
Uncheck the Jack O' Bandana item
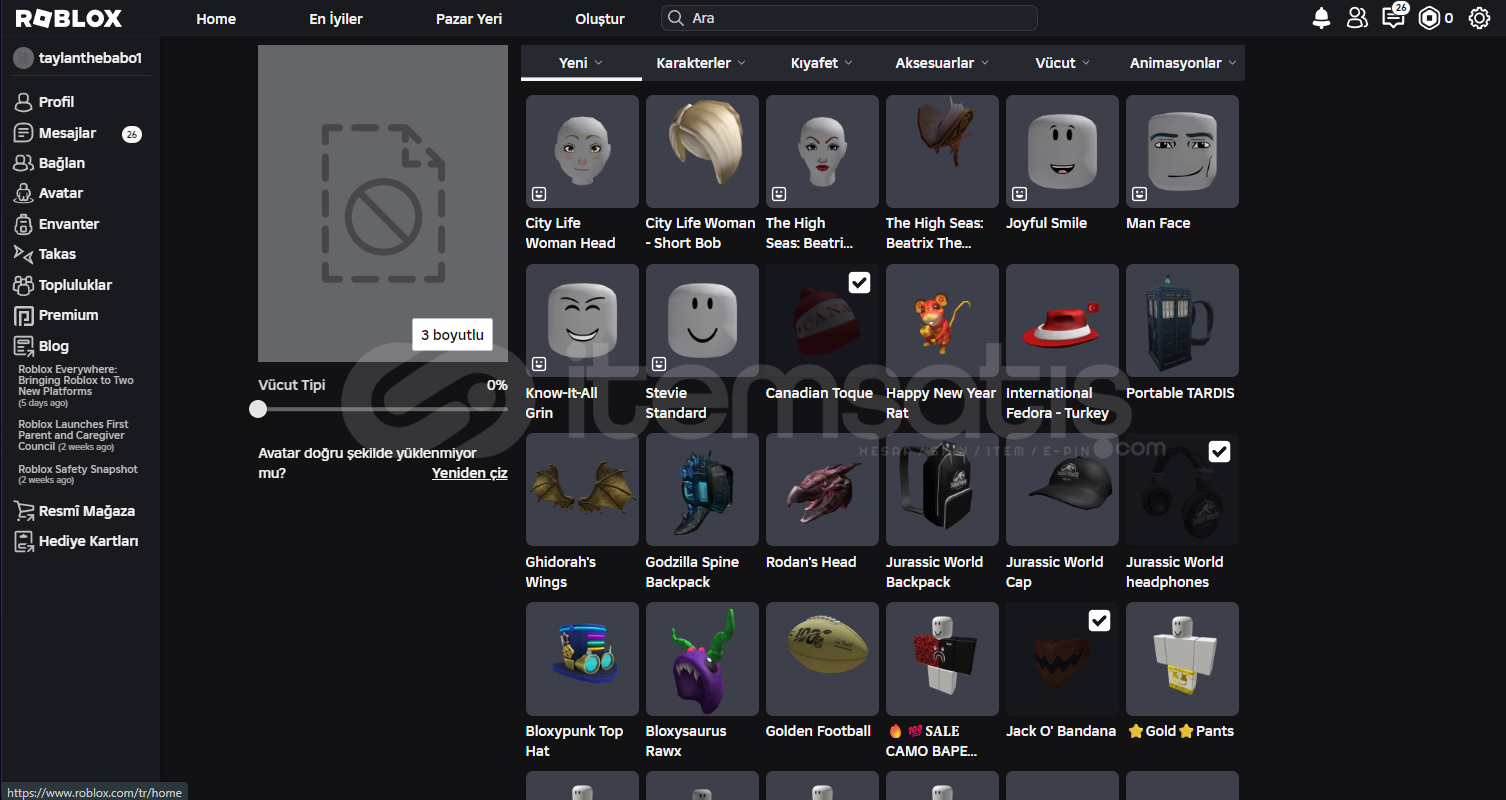[1099, 621]
